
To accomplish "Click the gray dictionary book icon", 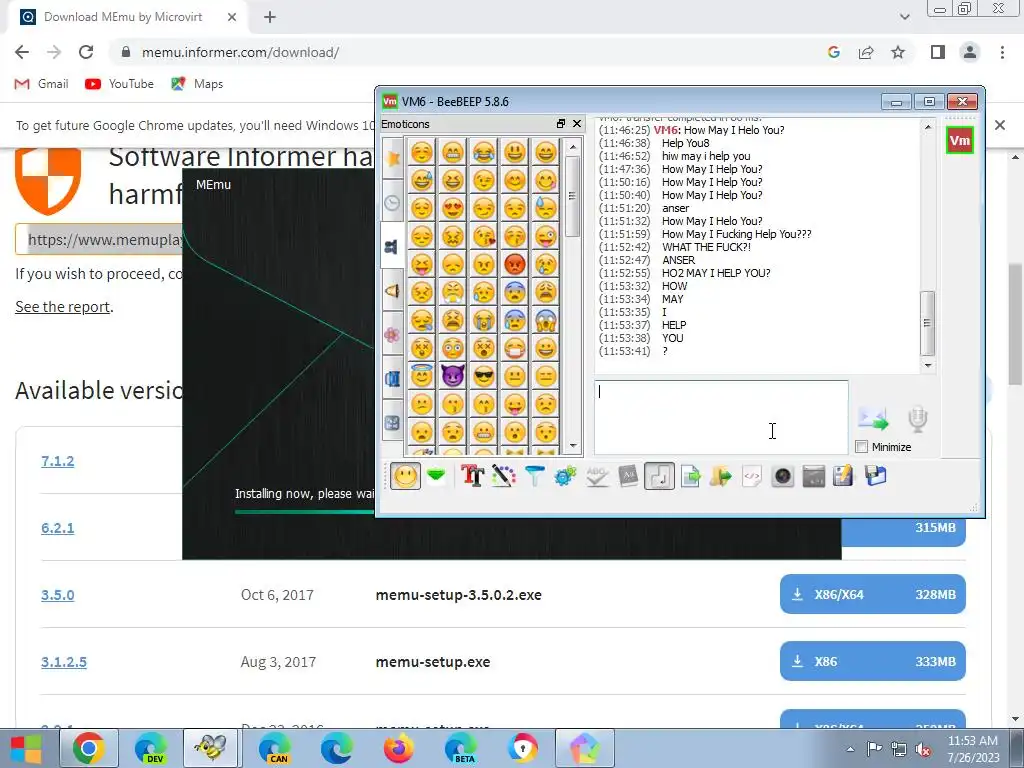I will (x=628, y=475).
